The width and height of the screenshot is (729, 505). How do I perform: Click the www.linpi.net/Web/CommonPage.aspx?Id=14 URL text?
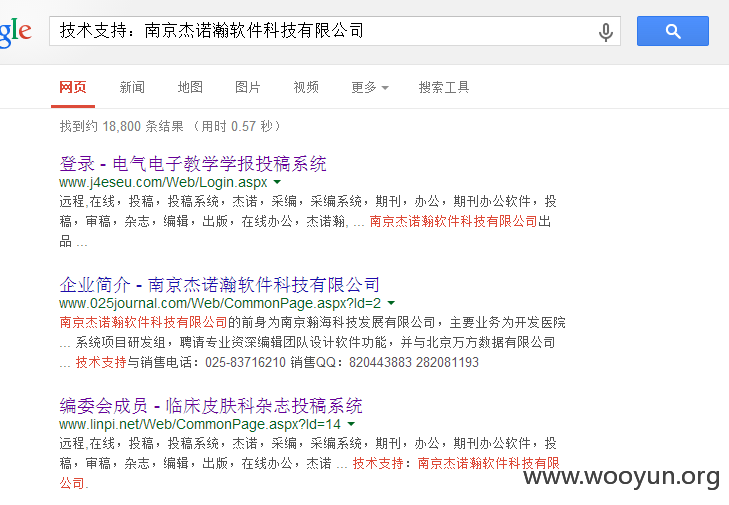(x=200, y=425)
